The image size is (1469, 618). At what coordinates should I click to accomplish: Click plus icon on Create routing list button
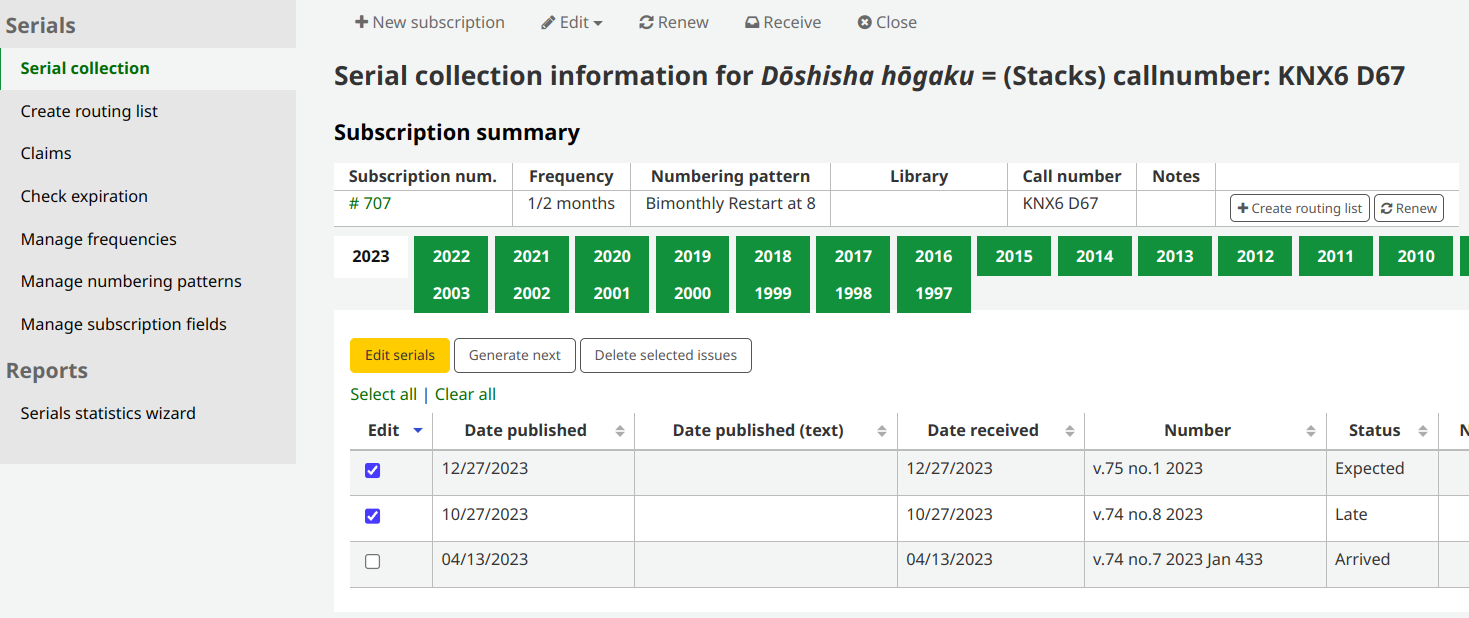(1243, 209)
